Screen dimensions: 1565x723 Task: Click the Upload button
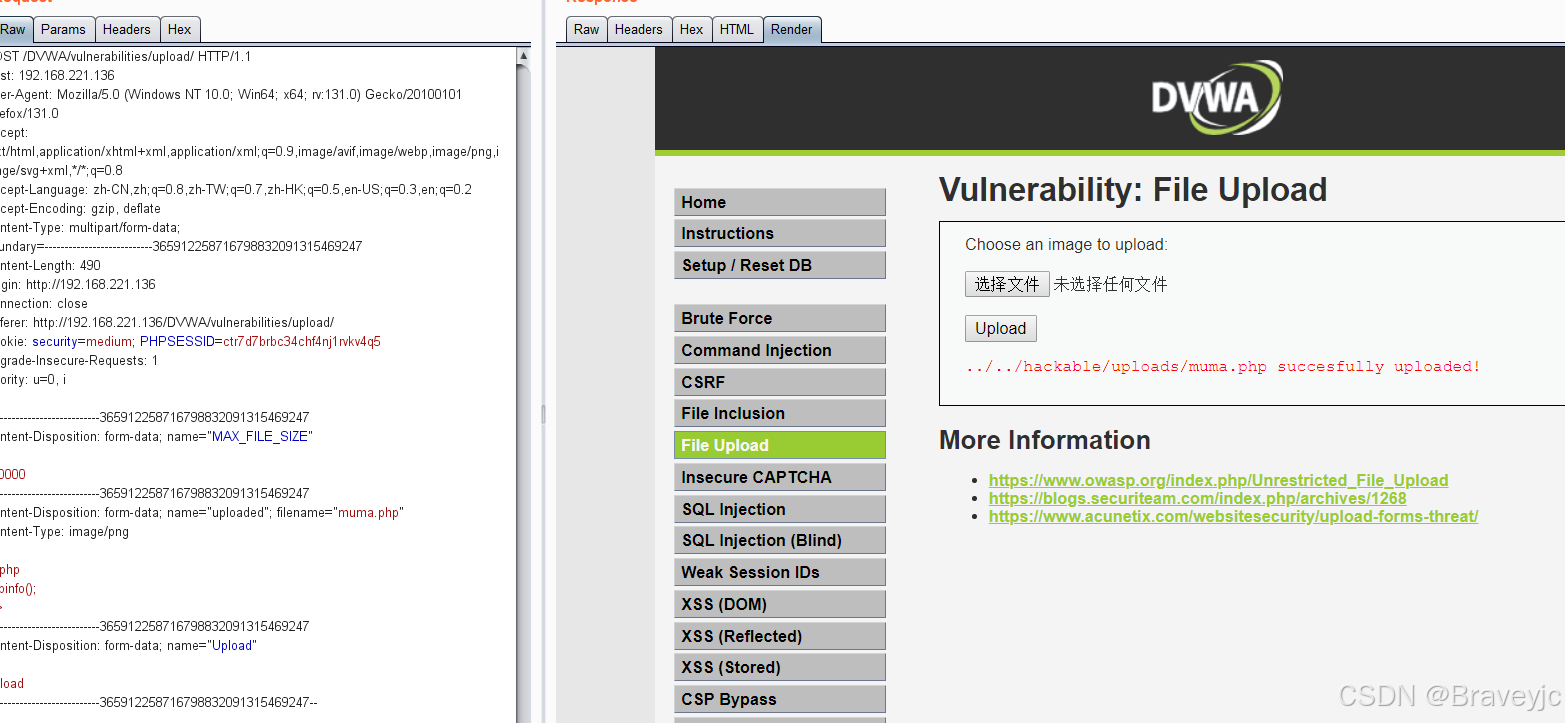1001,328
